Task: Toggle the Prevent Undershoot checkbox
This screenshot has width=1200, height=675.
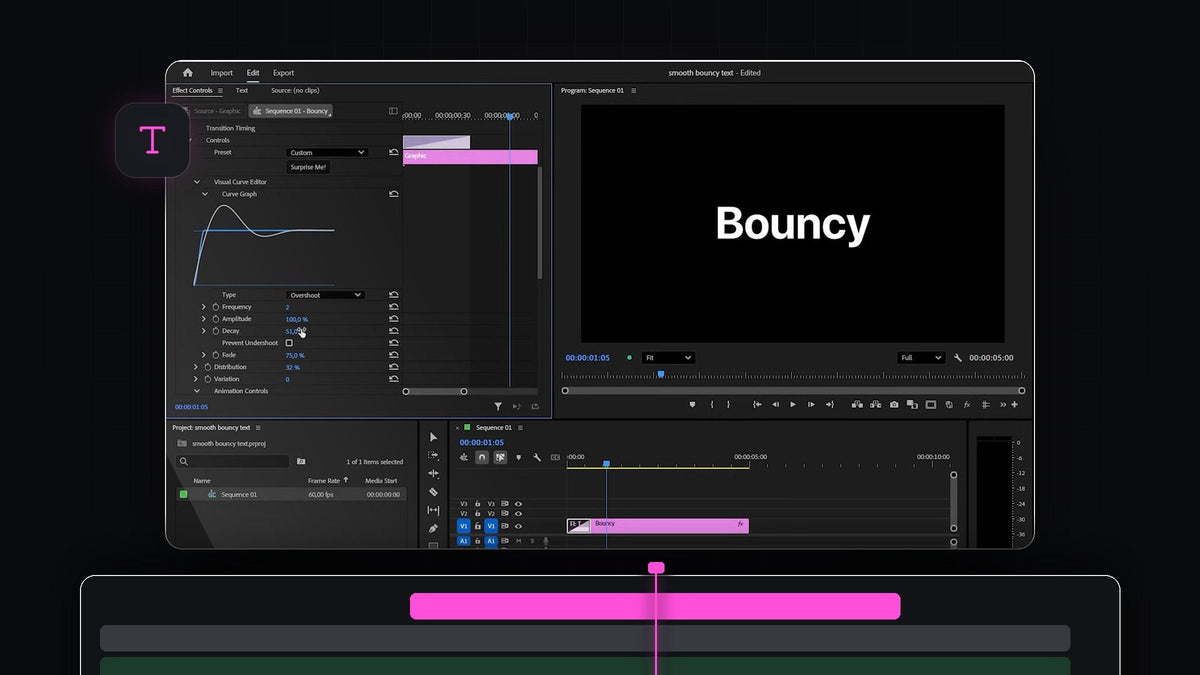Action: click(290, 343)
